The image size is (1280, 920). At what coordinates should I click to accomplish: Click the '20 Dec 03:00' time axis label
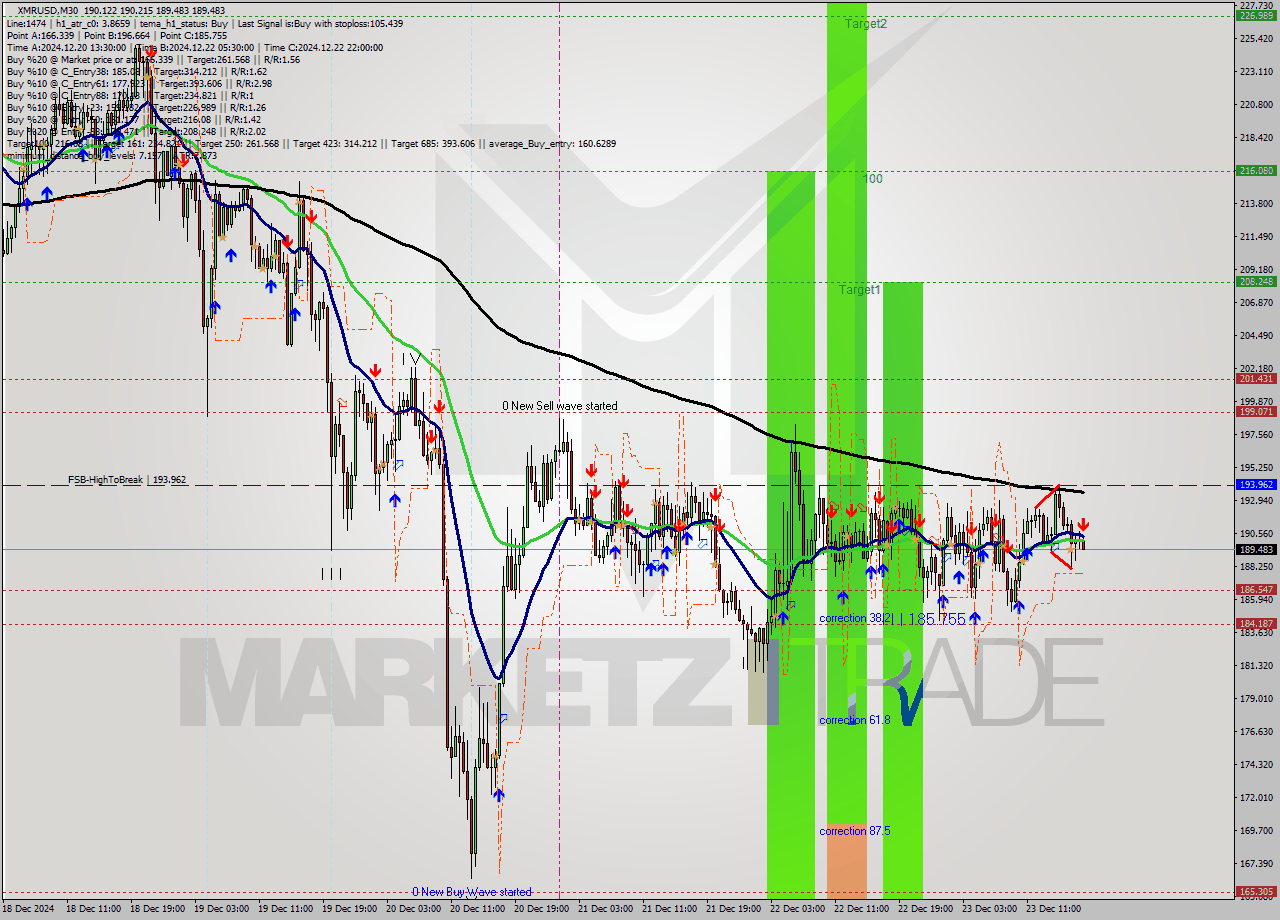point(414,909)
